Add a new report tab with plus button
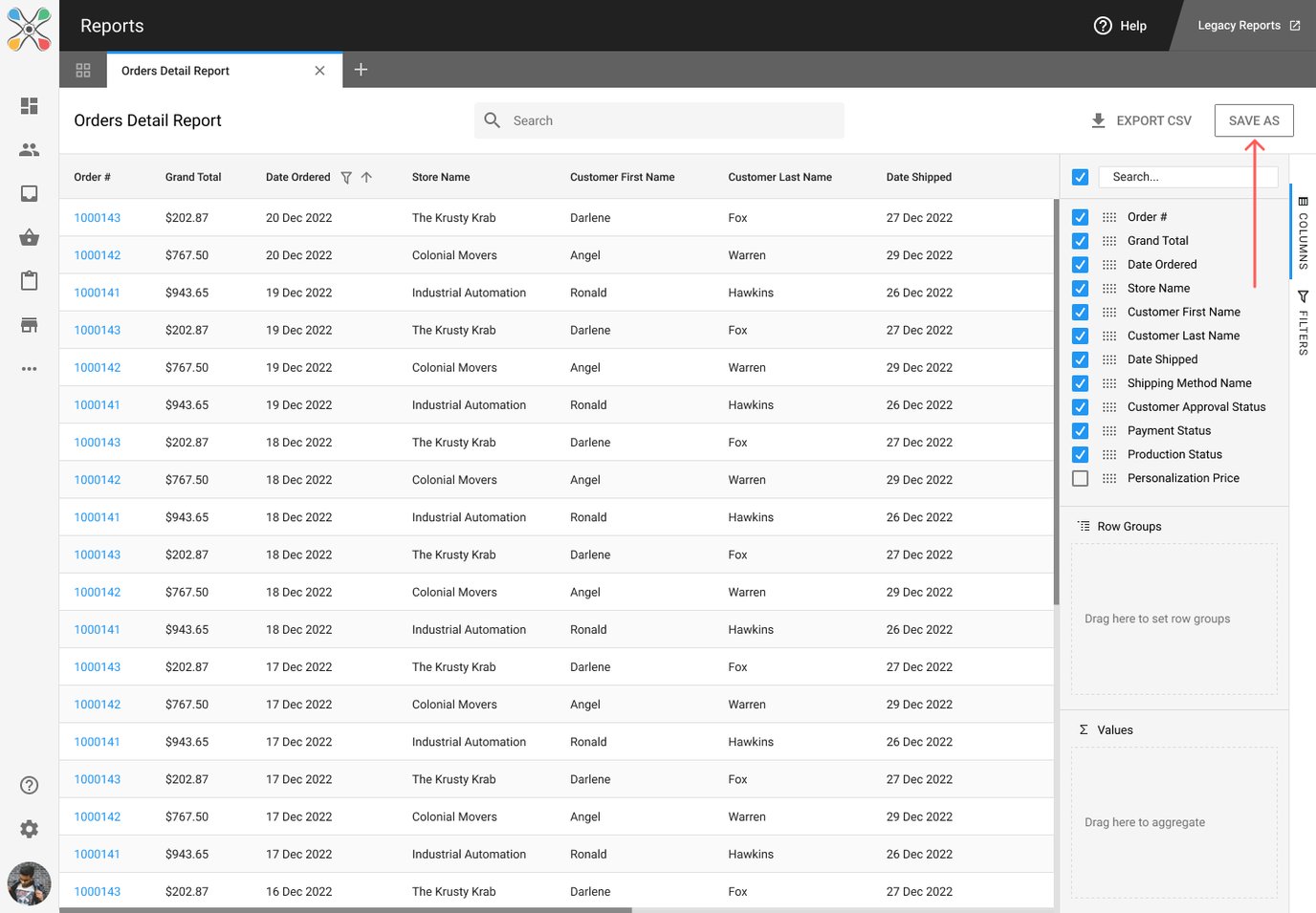 tap(361, 70)
